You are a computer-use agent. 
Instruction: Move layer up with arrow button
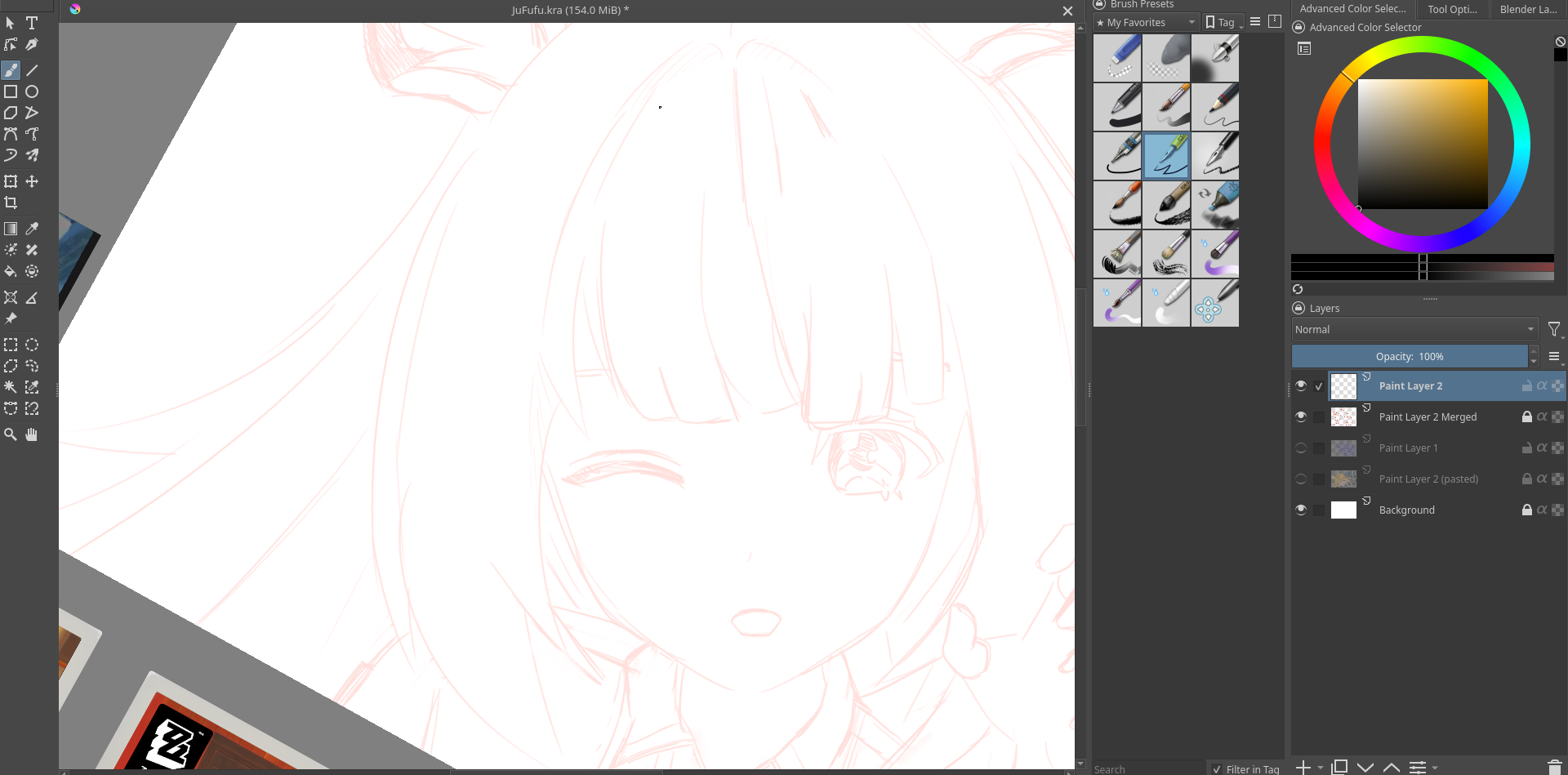point(1392,767)
